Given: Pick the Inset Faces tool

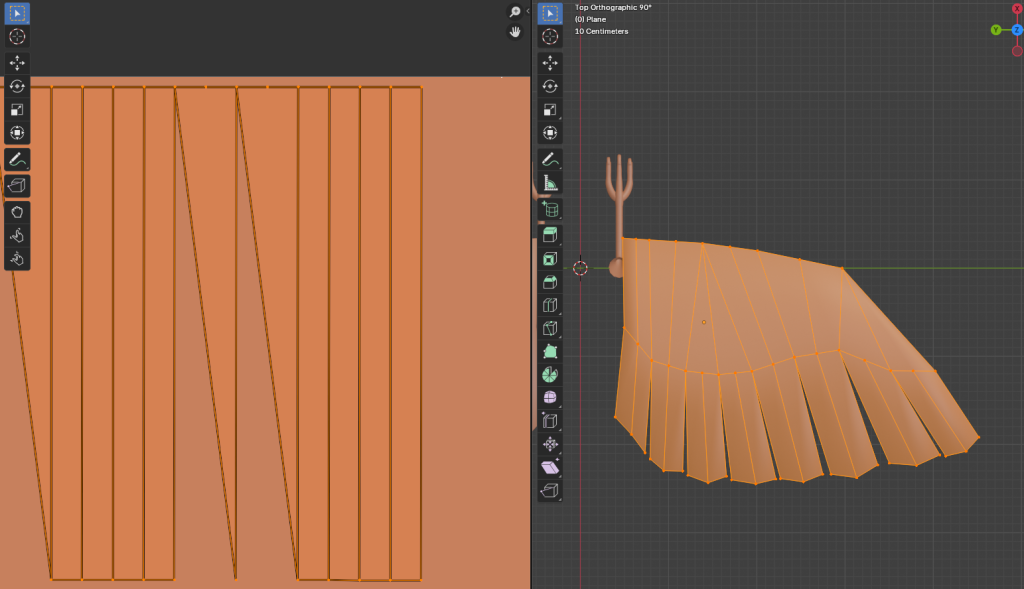Looking at the screenshot, I should click(549, 259).
